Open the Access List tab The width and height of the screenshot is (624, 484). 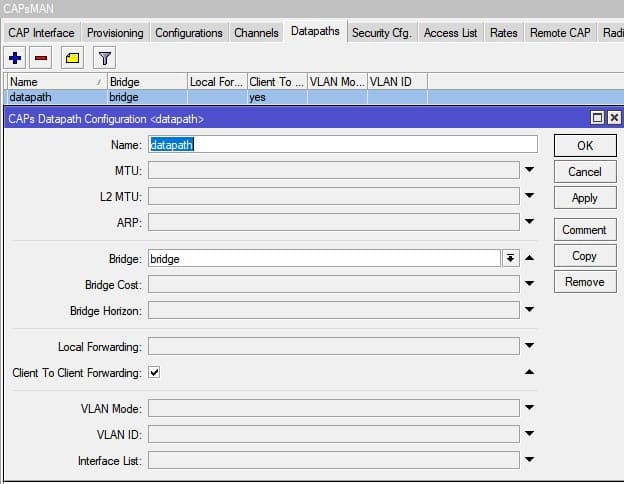coord(450,33)
